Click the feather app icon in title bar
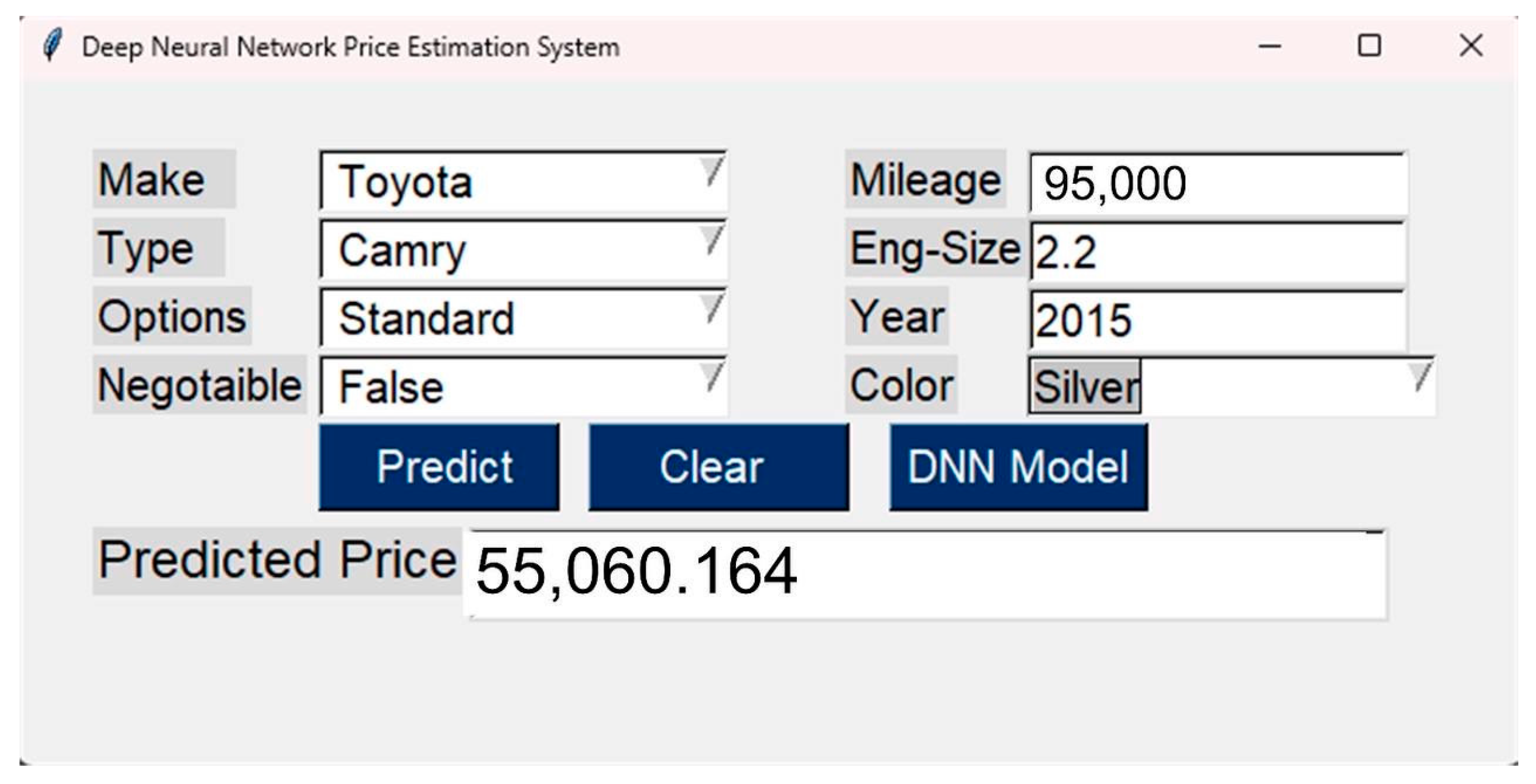 [52, 45]
